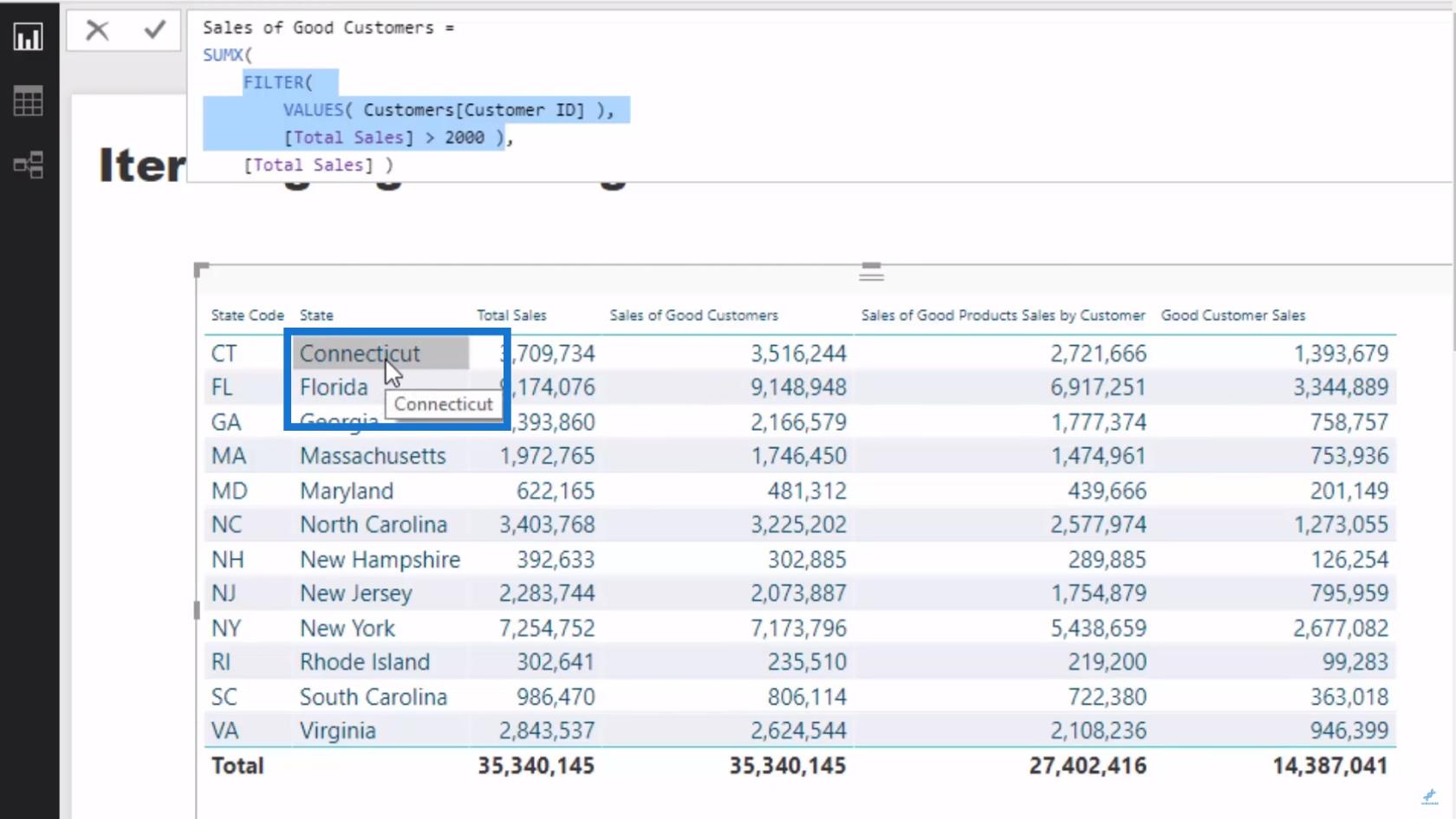
Task: Select the New York state cell
Action: coord(347,628)
